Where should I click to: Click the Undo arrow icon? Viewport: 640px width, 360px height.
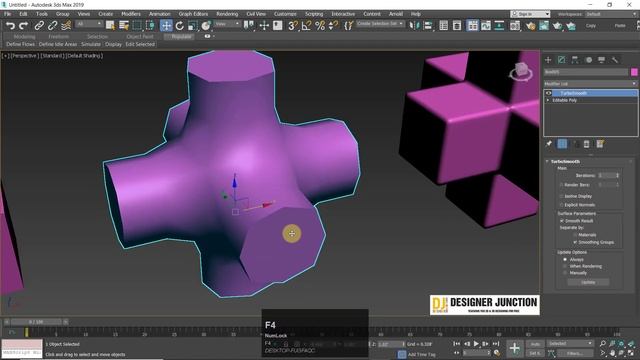(x=11, y=26)
